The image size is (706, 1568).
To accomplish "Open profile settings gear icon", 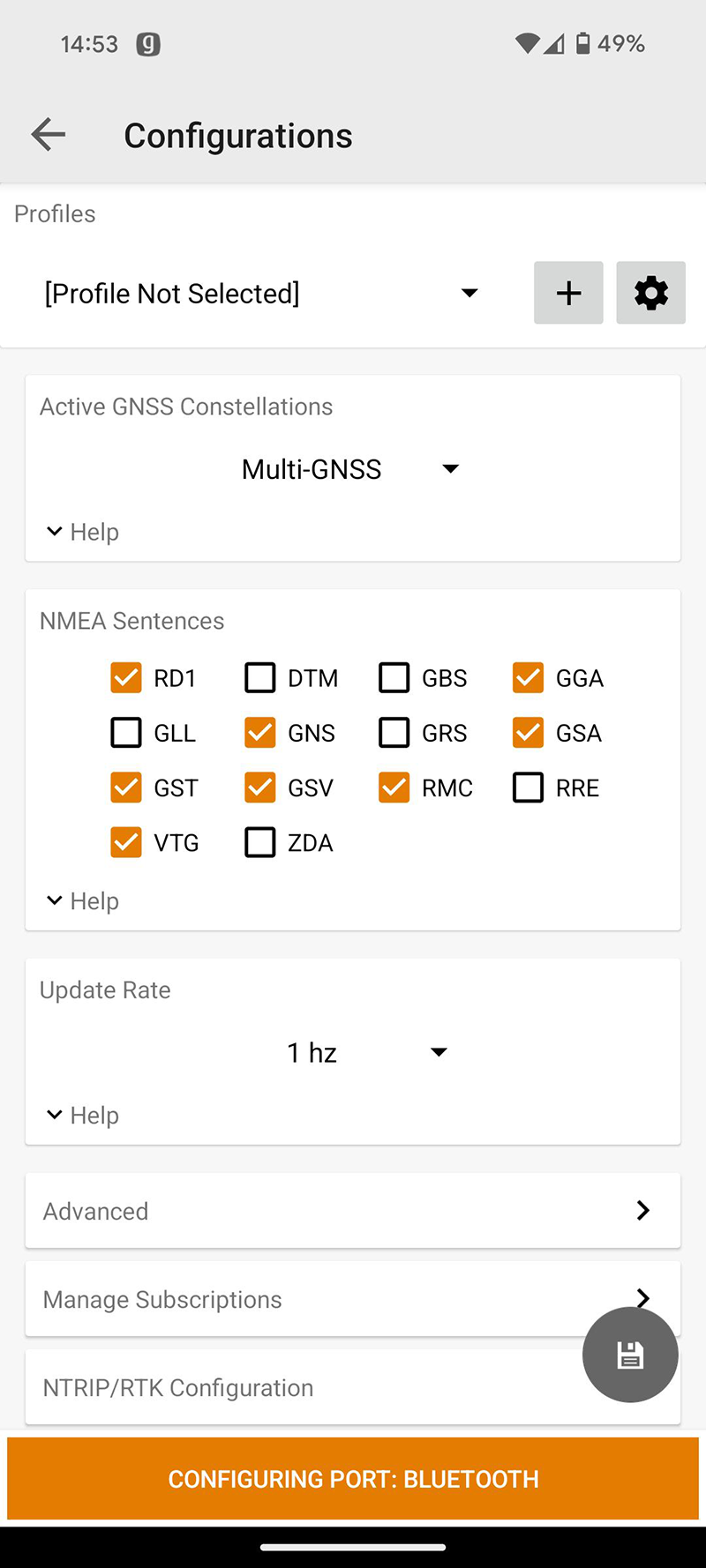I will coord(650,293).
